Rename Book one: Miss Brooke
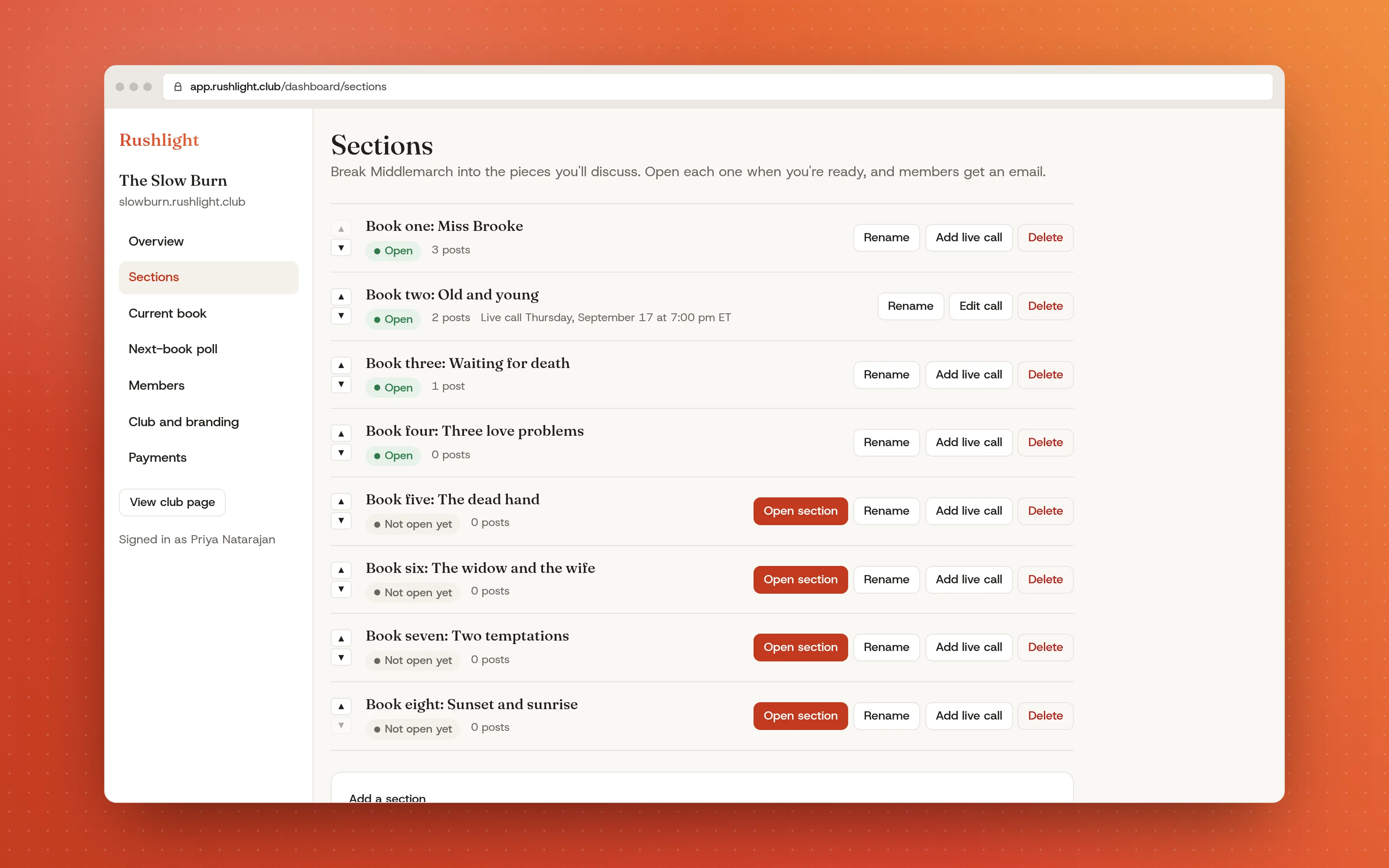The height and width of the screenshot is (868, 1389). coord(886,238)
